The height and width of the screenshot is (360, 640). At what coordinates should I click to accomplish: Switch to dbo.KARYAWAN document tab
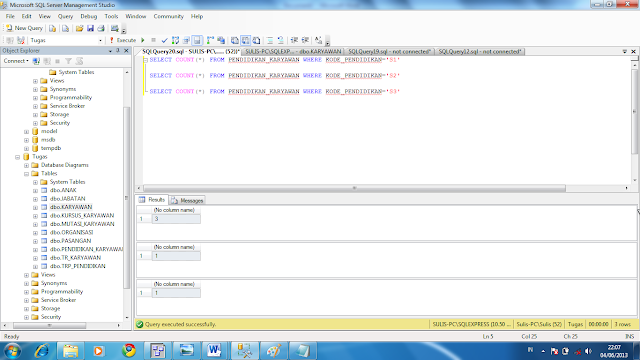(293, 51)
